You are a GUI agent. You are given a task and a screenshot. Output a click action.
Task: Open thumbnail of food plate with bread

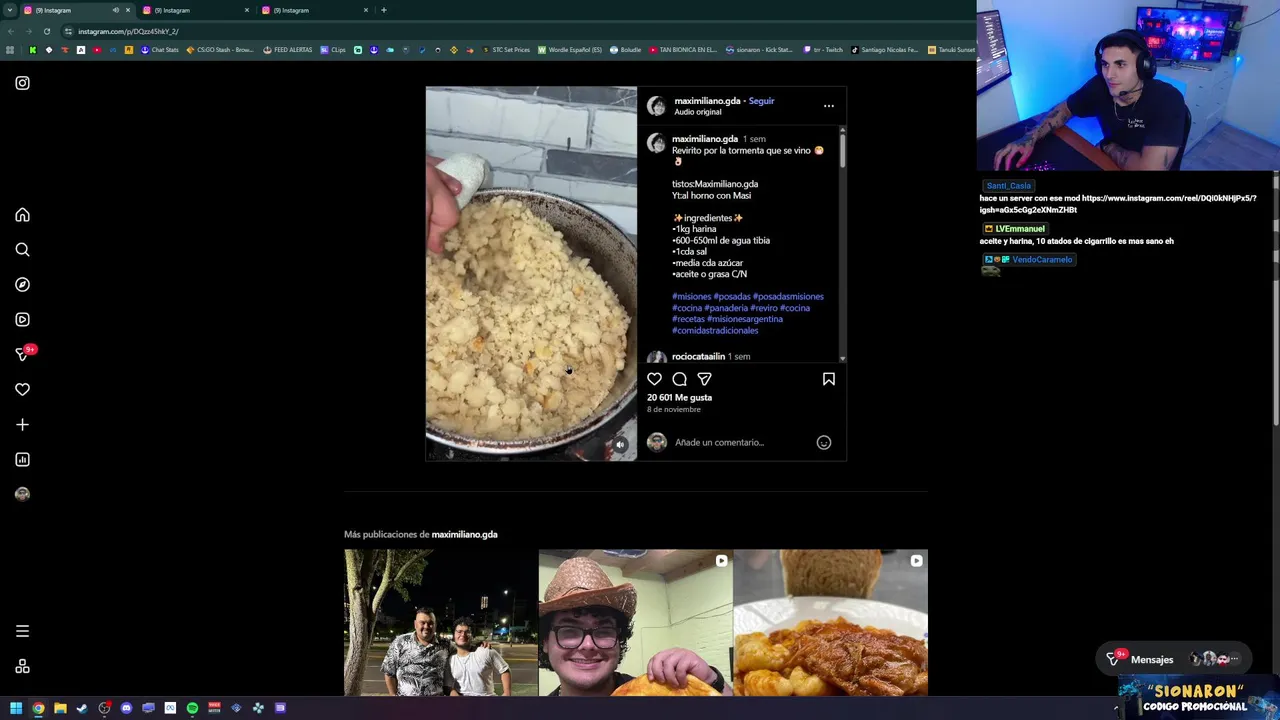tap(830, 622)
